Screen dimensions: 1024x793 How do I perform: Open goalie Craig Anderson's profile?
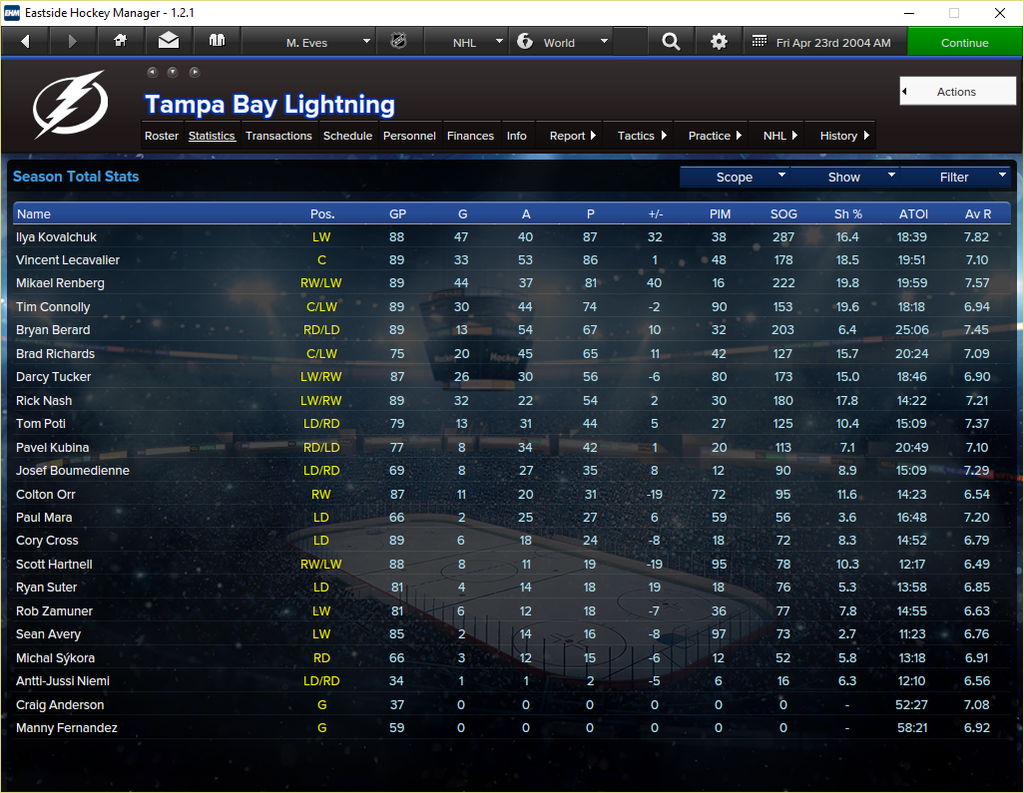tap(60, 705)
